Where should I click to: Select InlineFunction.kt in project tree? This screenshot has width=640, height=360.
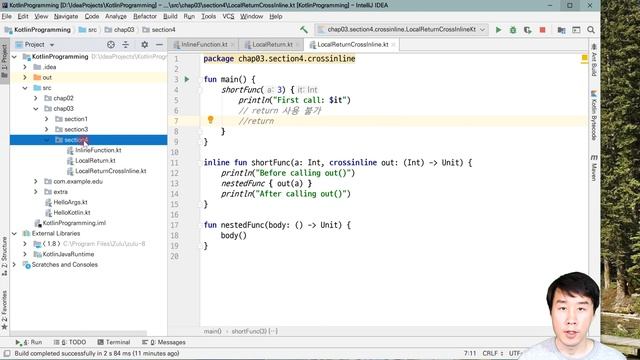tap(98, 150)
